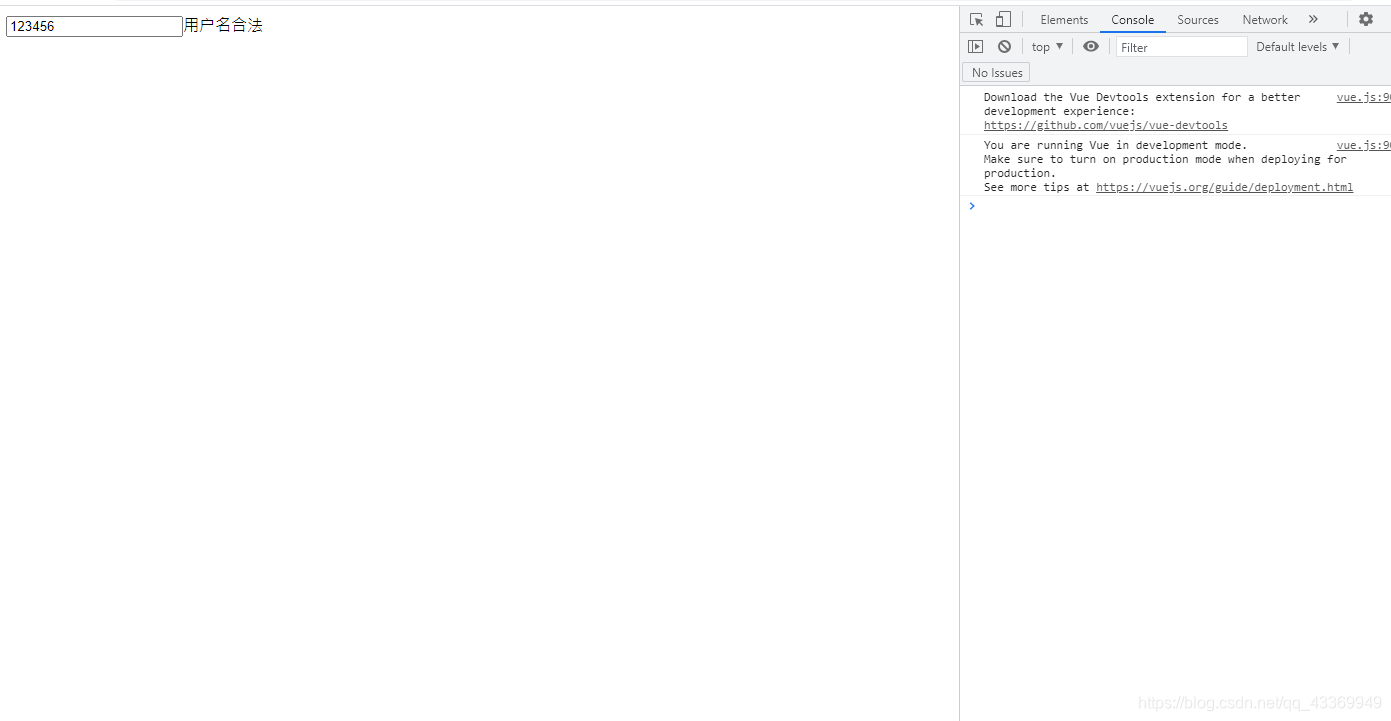The image size is (1391, 721).
Task: Click the username input containing 123456
Action: (94, 27)
